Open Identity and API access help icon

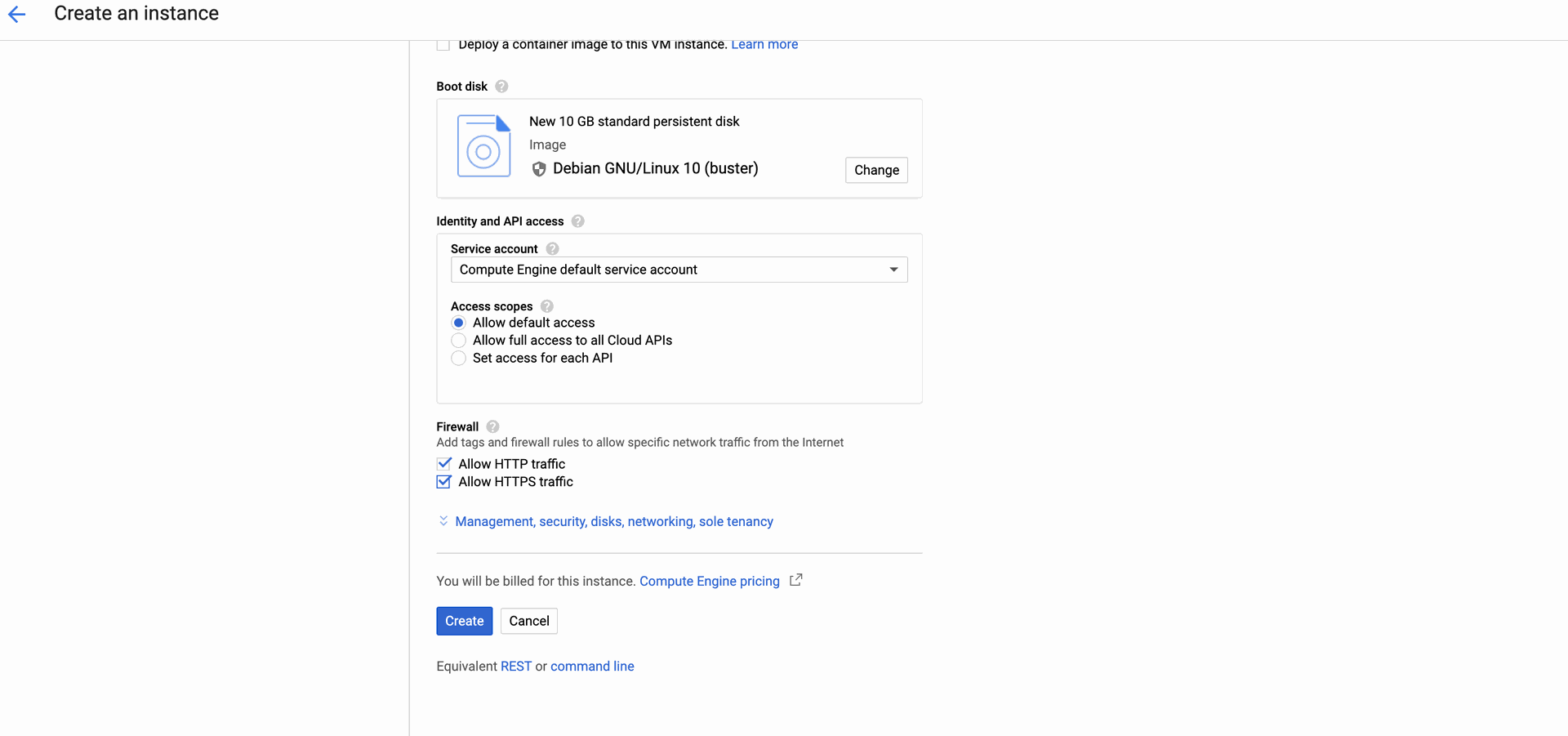click(577, 221)
